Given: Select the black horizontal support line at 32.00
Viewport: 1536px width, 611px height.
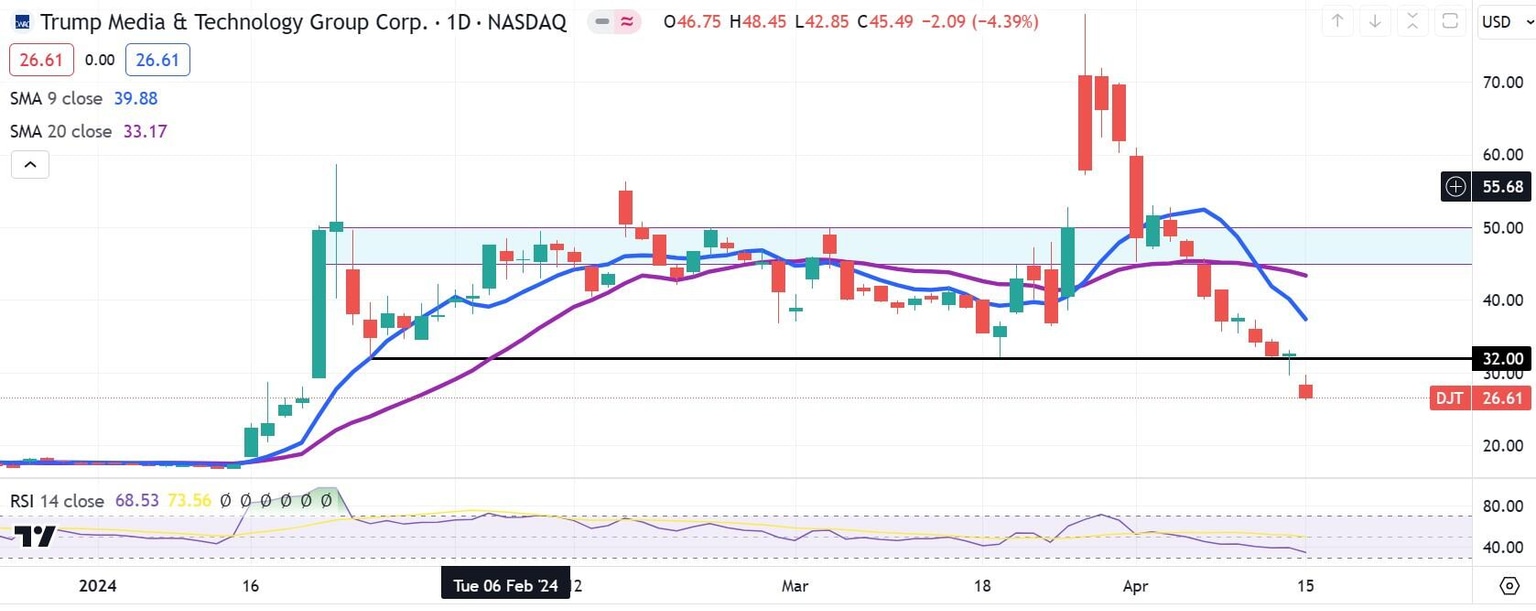Looking at the screenshot, I should click(920, 358).
